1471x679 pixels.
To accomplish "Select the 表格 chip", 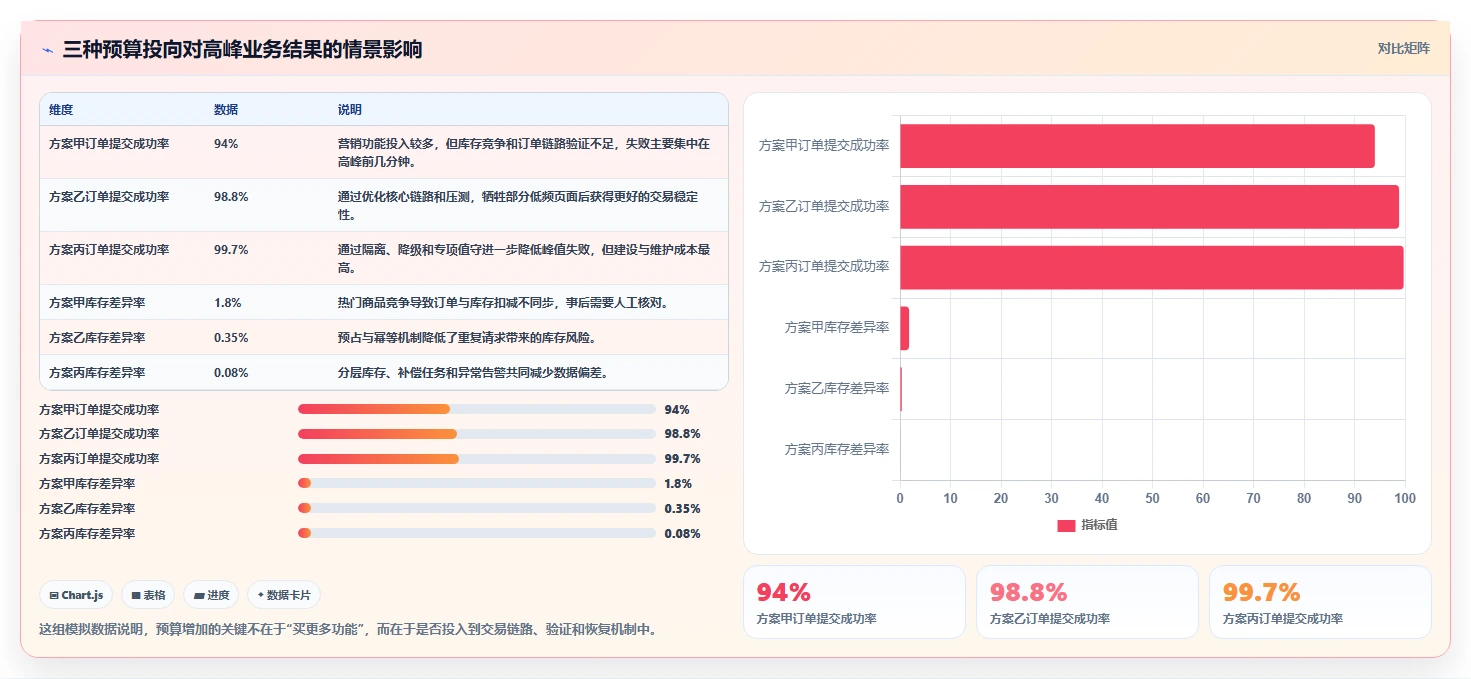I will click(x=148, y=595).
